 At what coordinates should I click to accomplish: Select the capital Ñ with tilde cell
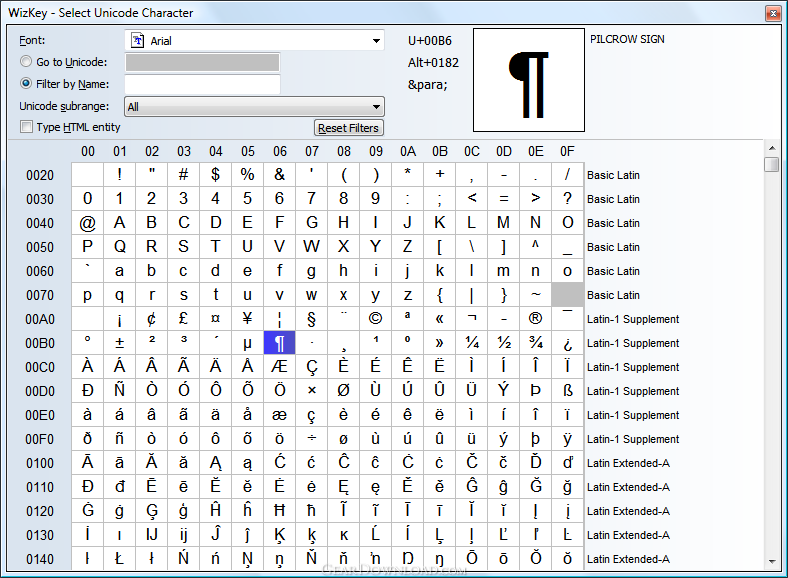(120, 391)
